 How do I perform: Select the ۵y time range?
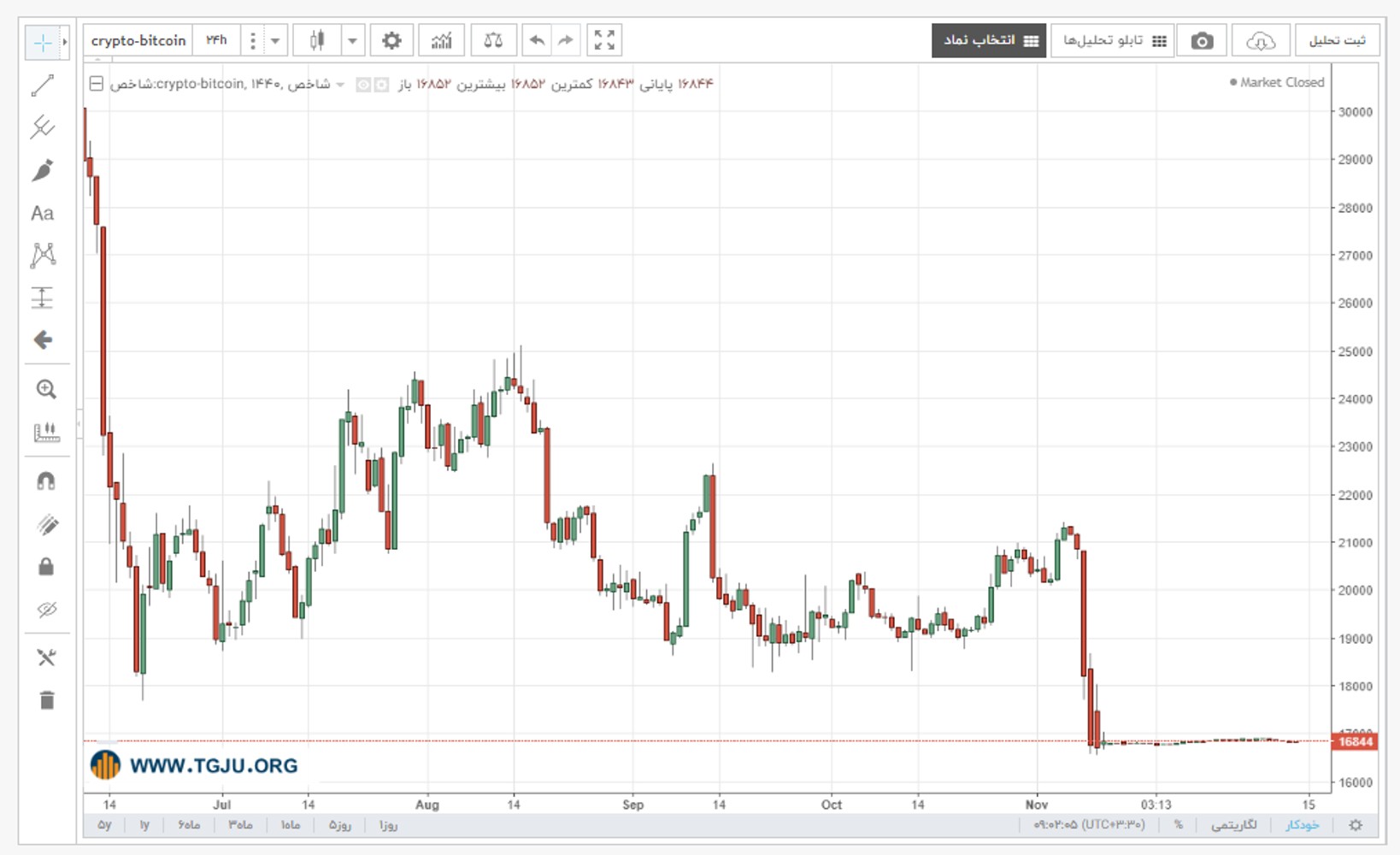(104, 825)
